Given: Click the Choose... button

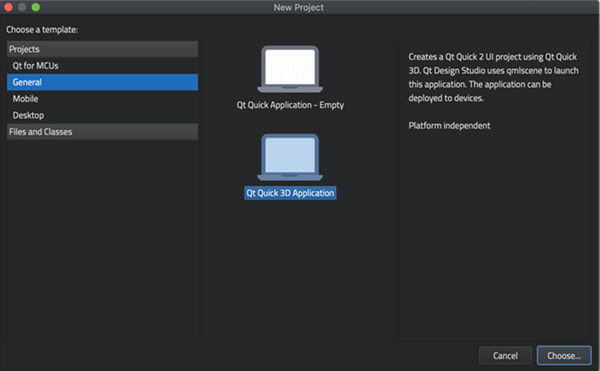Looking at the screenshot, I should click(x=564, y=356).
